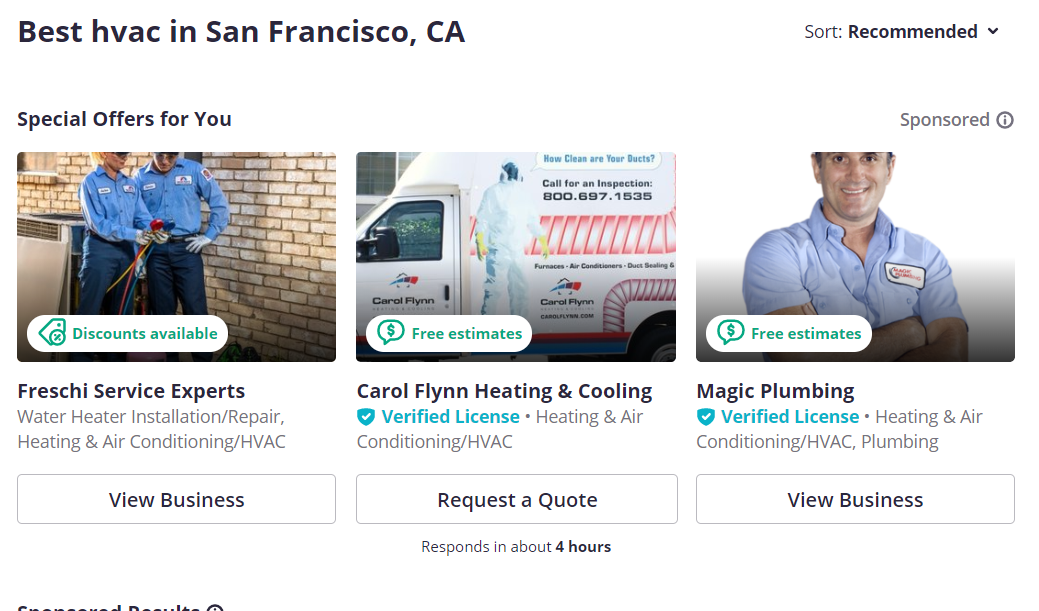Open the Magic Plumbing technician photo
Screen dimensions: 1039x611
[855, 240]
